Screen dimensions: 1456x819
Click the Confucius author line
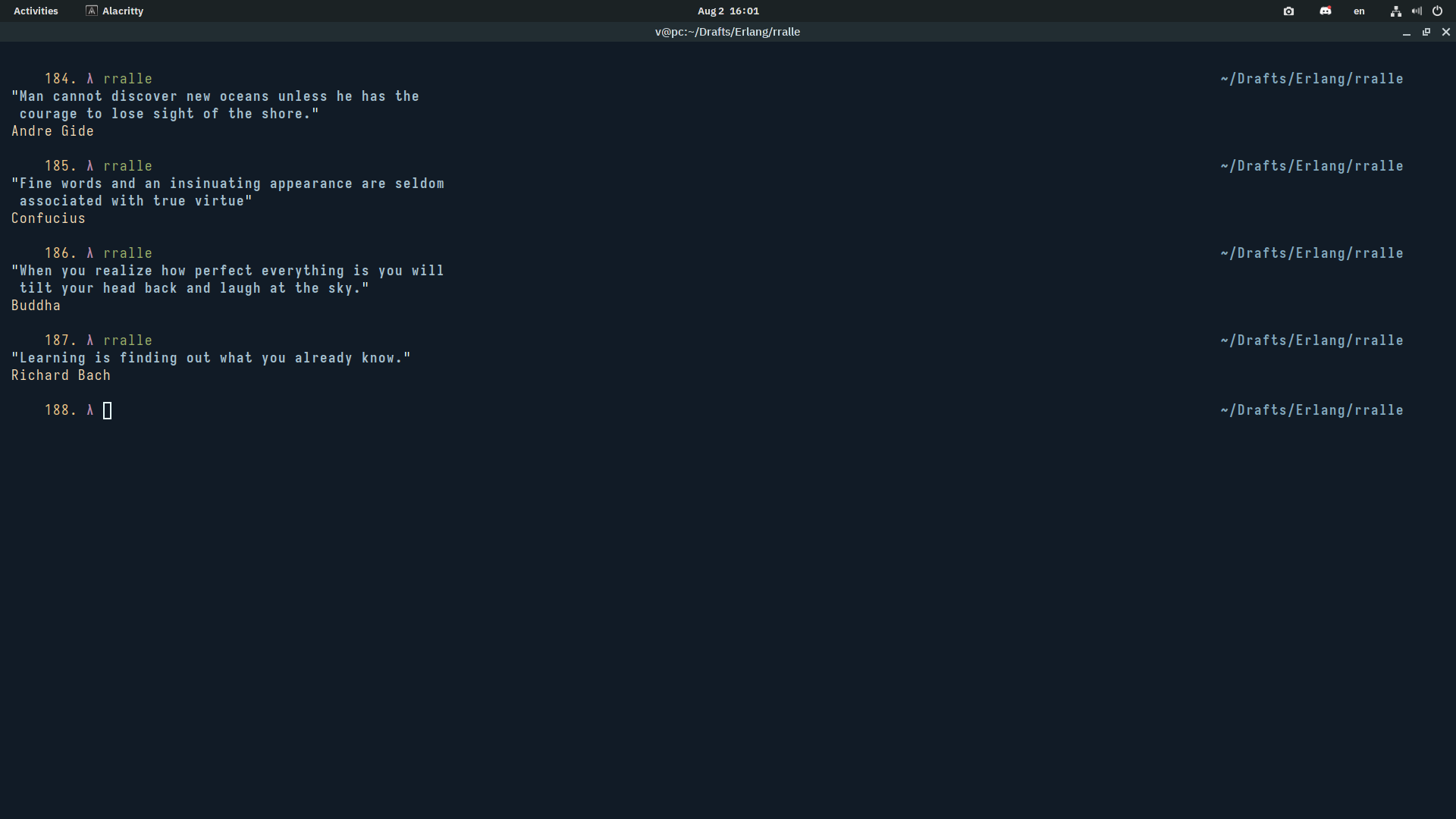[48, 218]
